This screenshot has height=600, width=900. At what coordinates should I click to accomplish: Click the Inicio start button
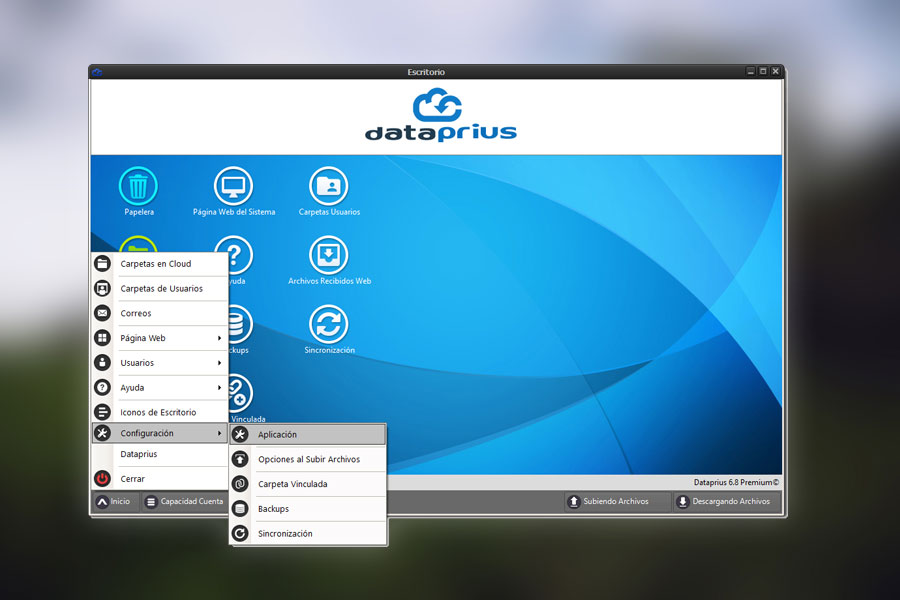tap(114, 501)
